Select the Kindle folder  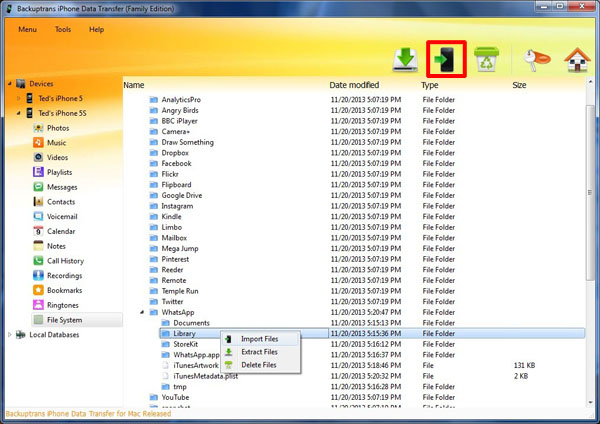point(171,217)
